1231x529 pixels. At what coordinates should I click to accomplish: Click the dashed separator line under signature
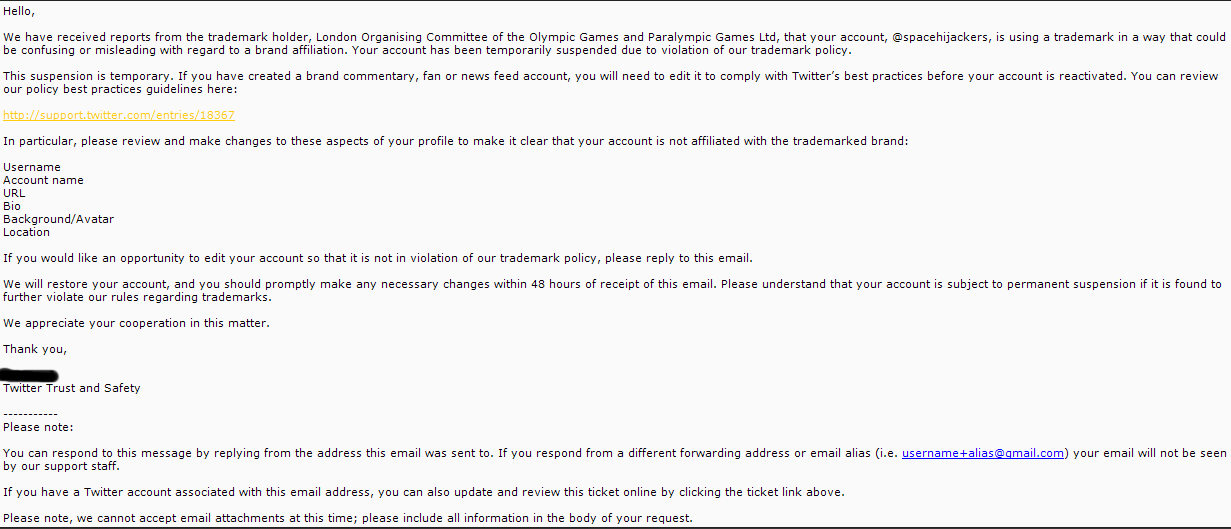click(30, 414)
